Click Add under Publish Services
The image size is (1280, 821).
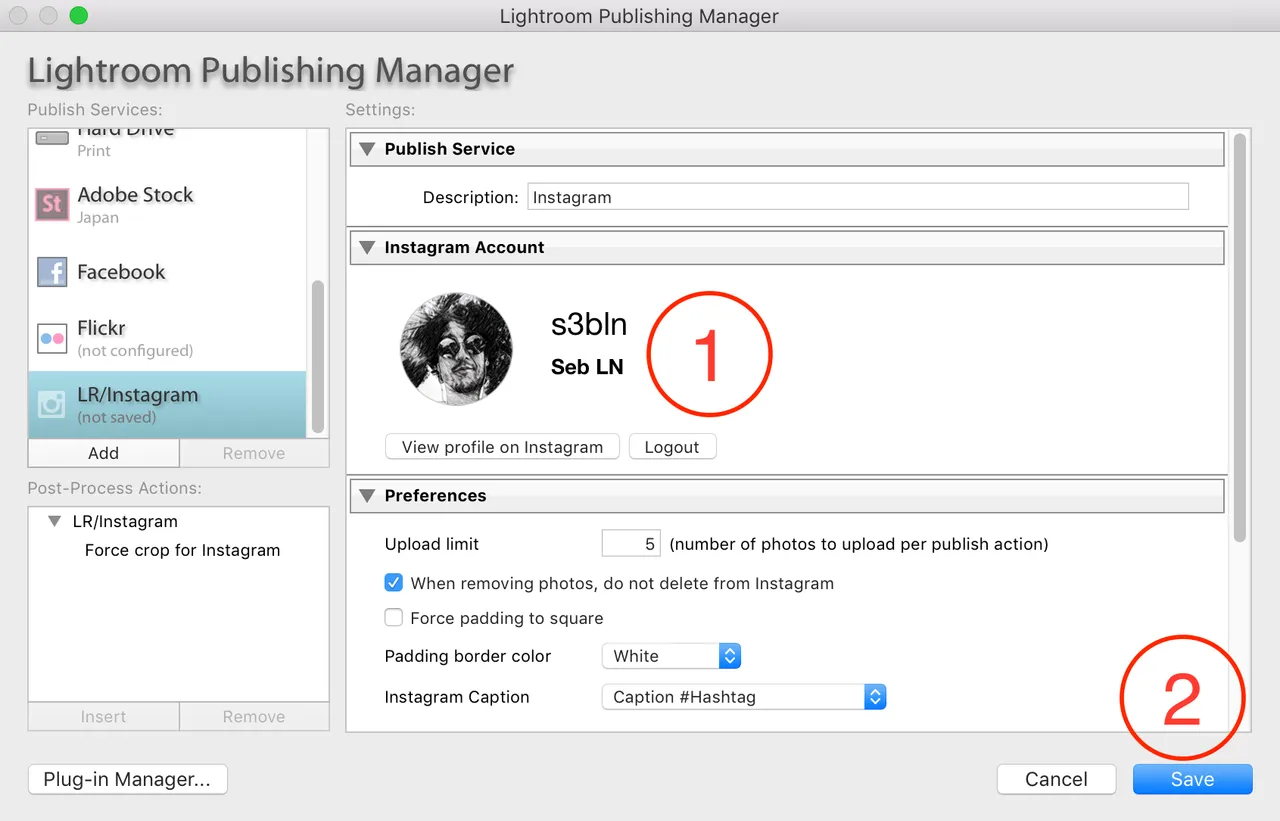click(x=104, y=453)
